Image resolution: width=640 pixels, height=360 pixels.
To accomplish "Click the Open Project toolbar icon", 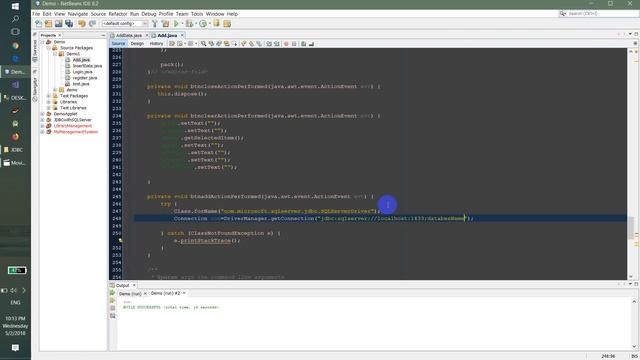I will [x=59, y=24].
